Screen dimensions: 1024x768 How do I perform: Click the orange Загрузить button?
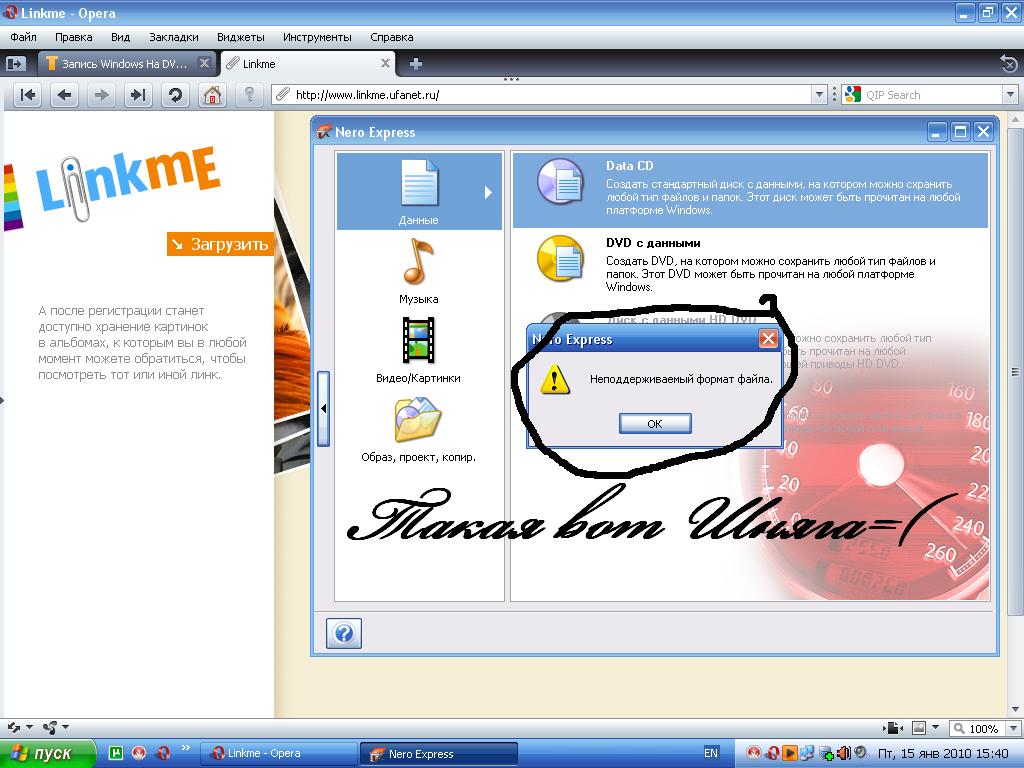click(x=220, y=244)
